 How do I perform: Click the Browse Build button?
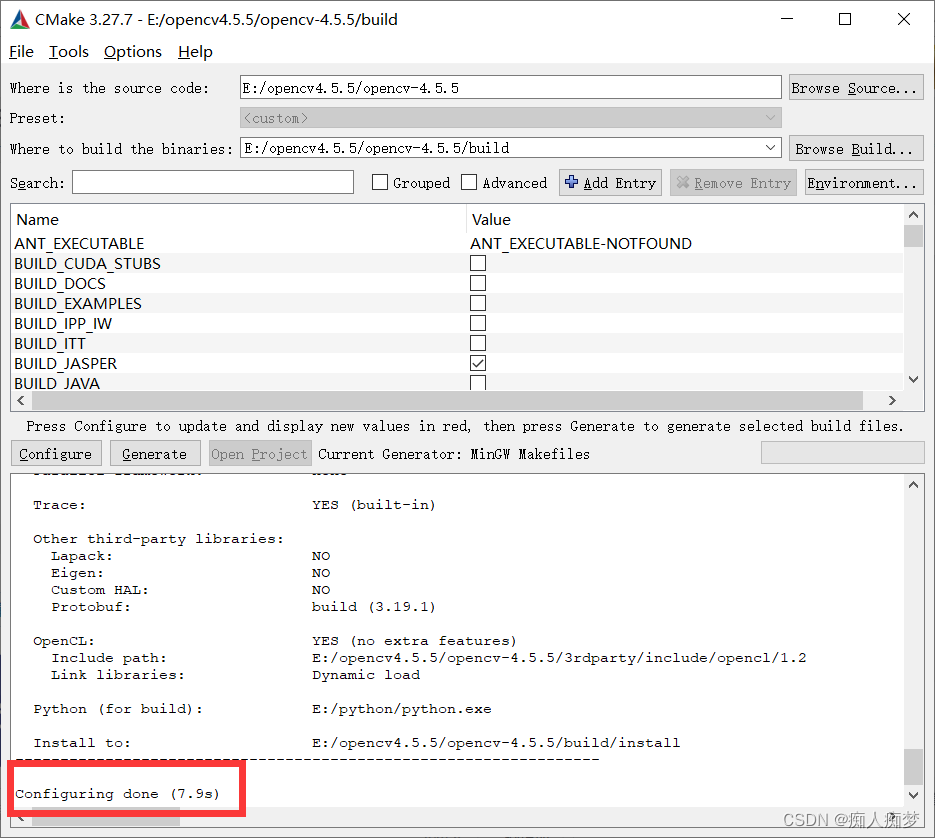856,149
